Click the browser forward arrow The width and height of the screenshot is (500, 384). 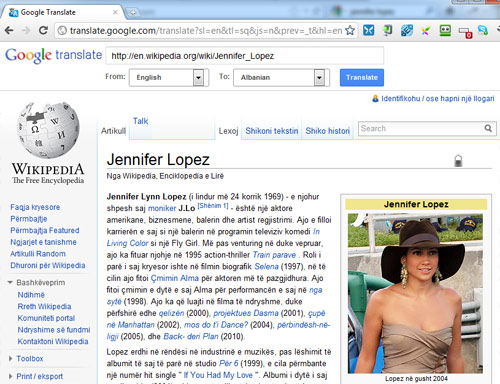coord(26,31)
